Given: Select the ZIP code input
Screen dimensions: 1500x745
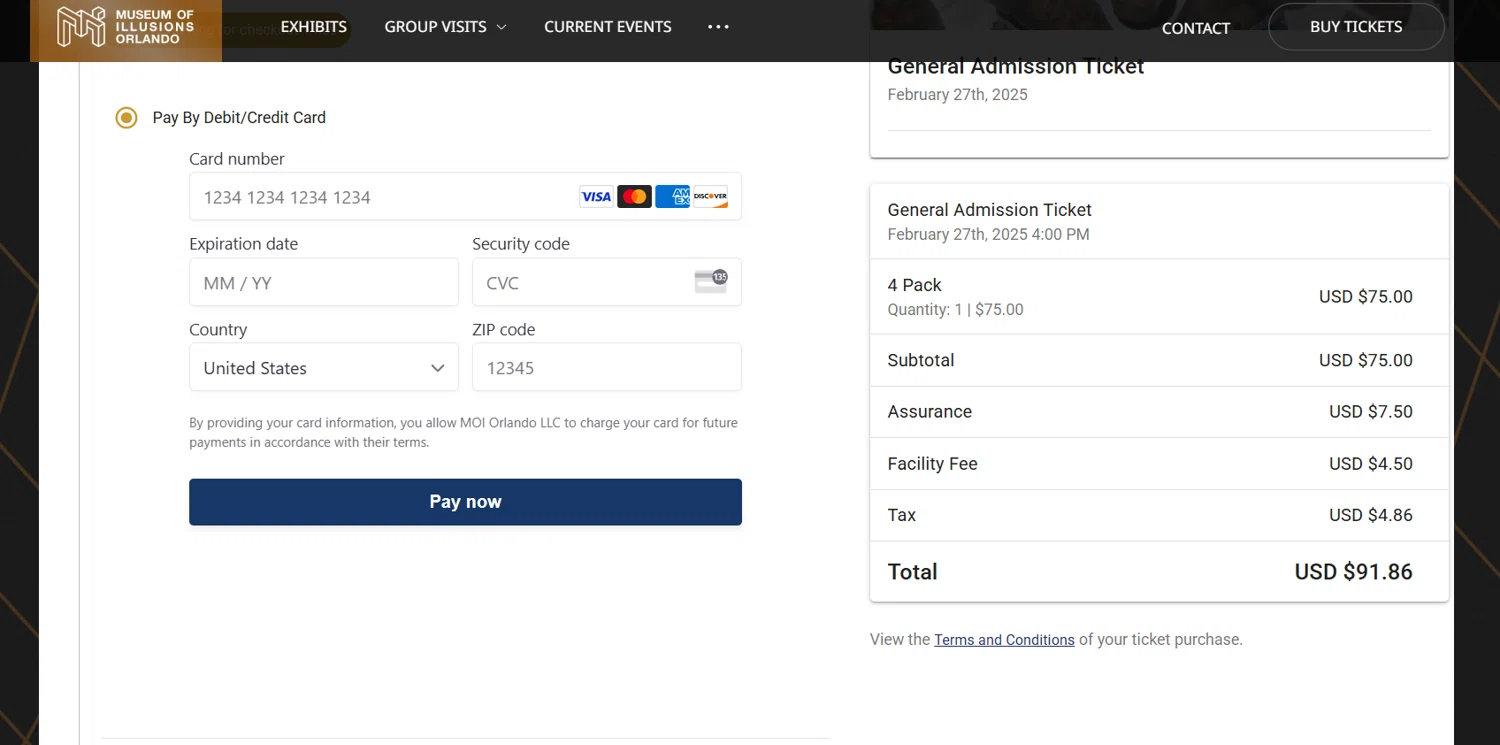Looking at the screenshot, I should pos(606,368).
